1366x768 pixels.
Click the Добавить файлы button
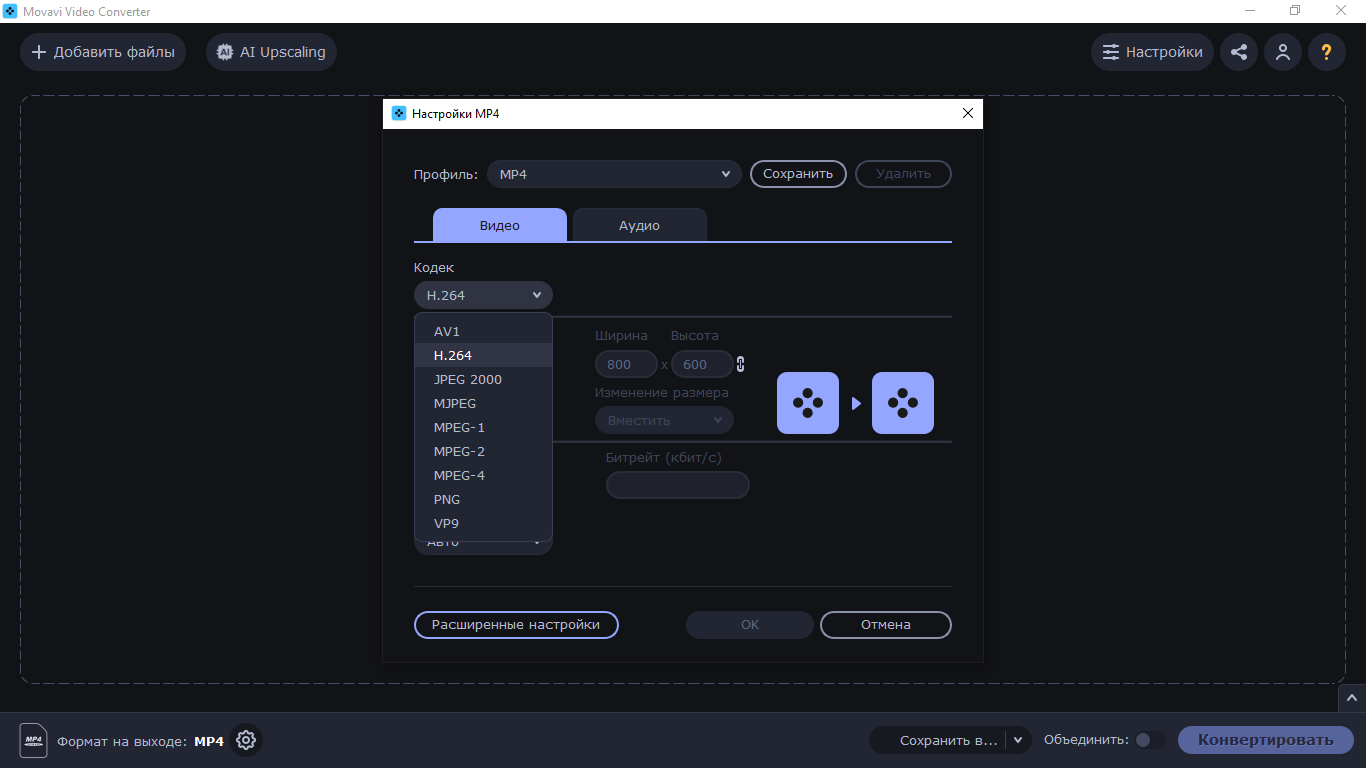(x=103, y=52)
